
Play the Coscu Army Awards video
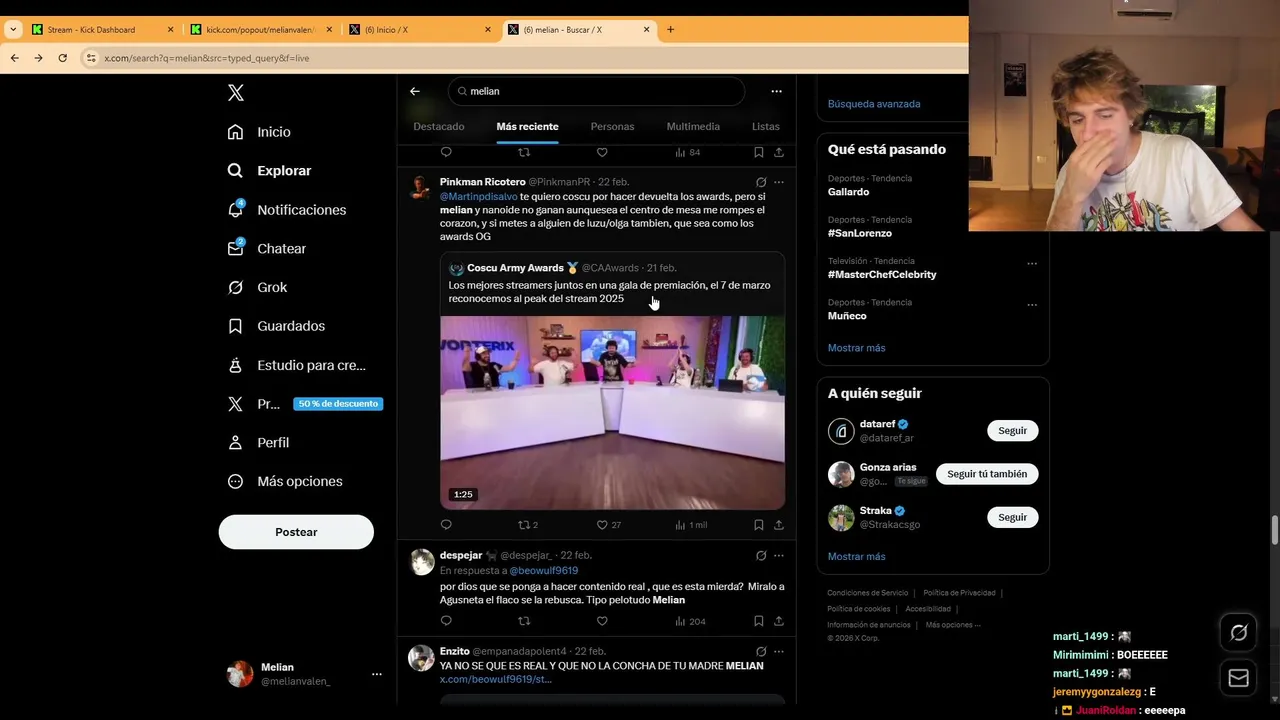(x=612, y=413)
